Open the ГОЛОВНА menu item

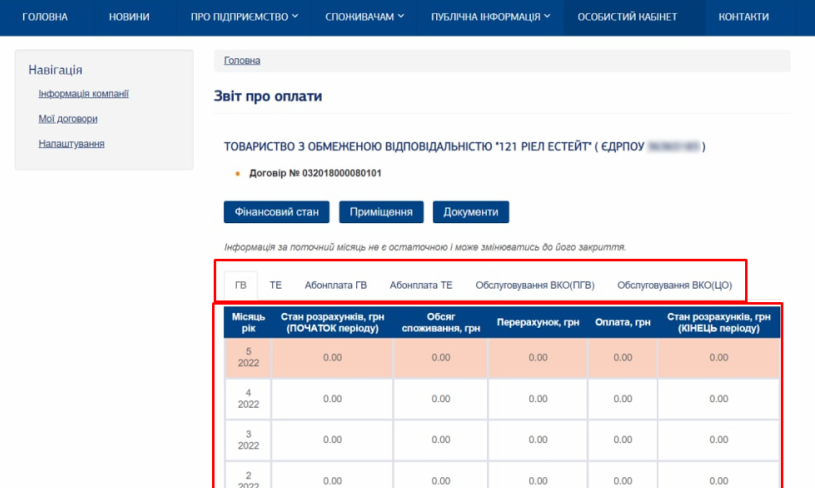(x=44, y=17)
